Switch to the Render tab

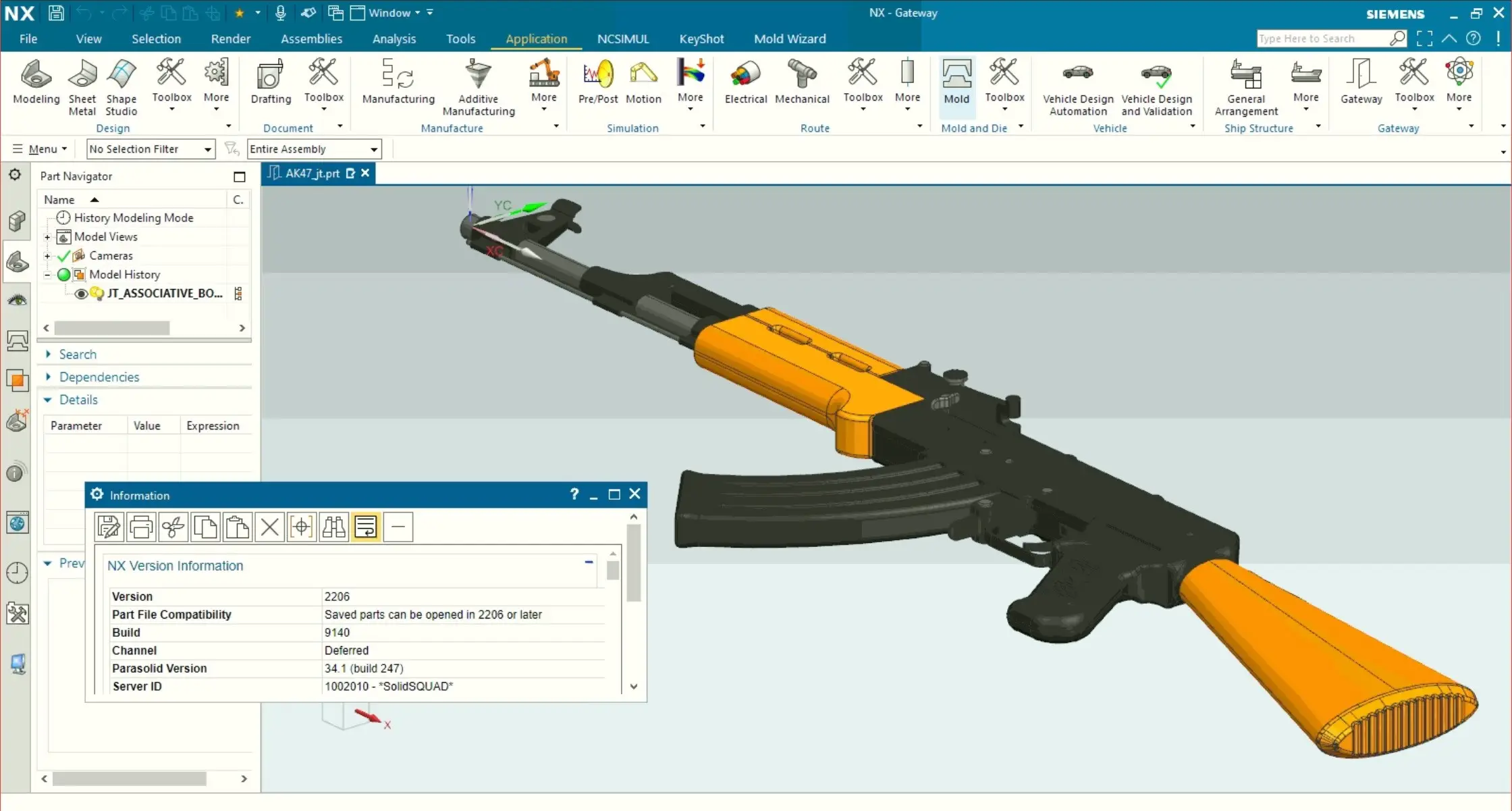pos(230,38)
